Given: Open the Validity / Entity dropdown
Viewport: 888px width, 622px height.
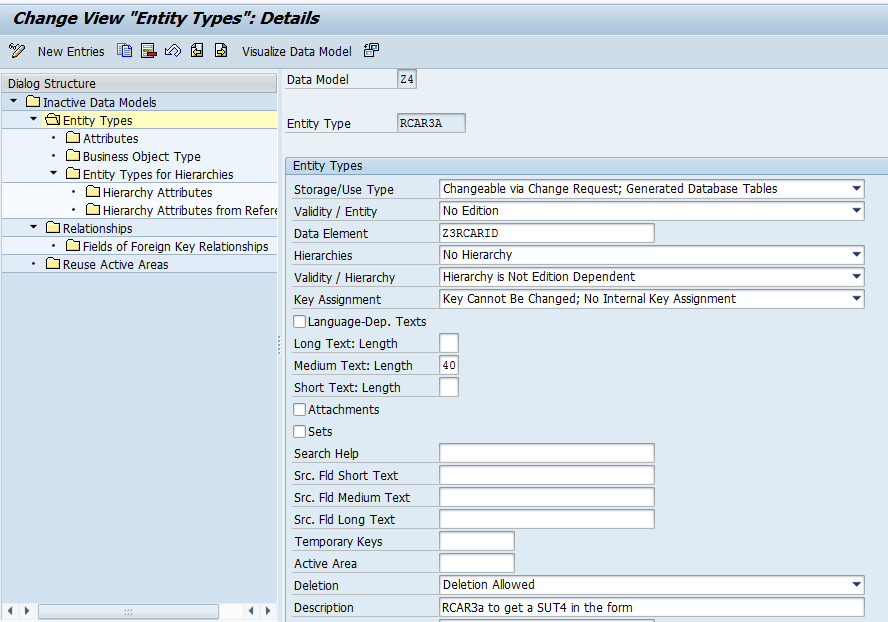Looking at the screenshot, I should point(857,211).
